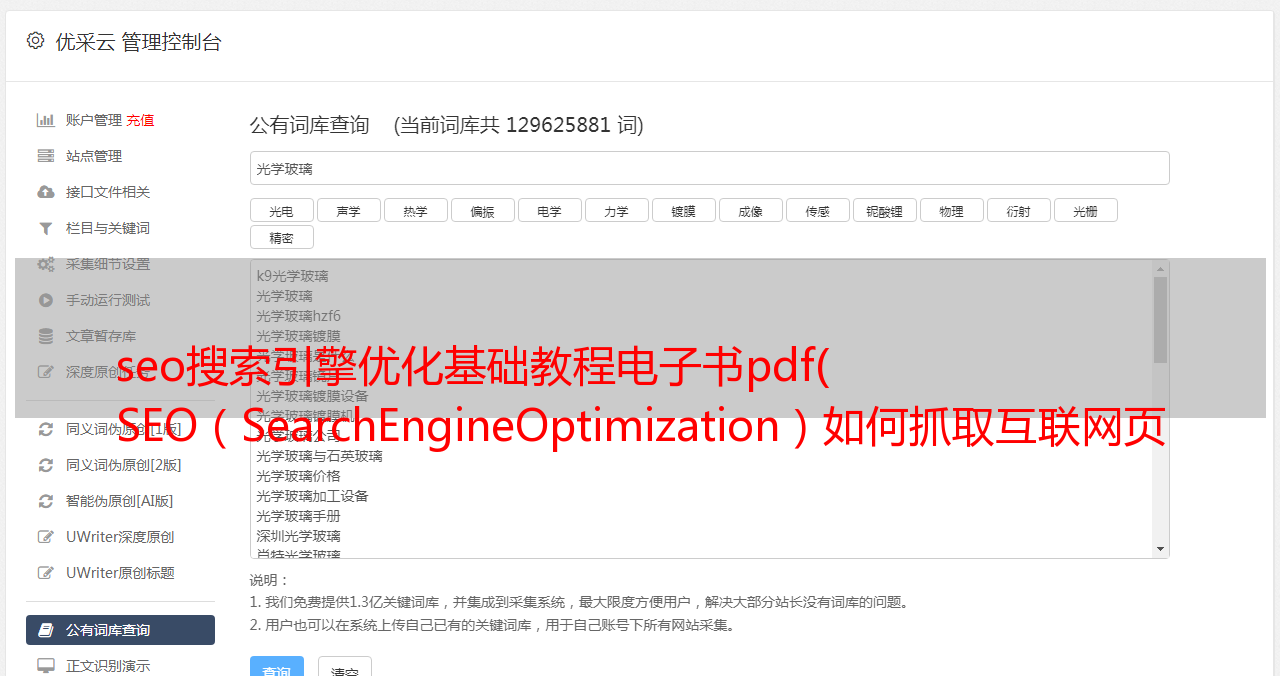Click the 精密 tag button
This screenshot has height=676, width=1280.
[281, 237]
